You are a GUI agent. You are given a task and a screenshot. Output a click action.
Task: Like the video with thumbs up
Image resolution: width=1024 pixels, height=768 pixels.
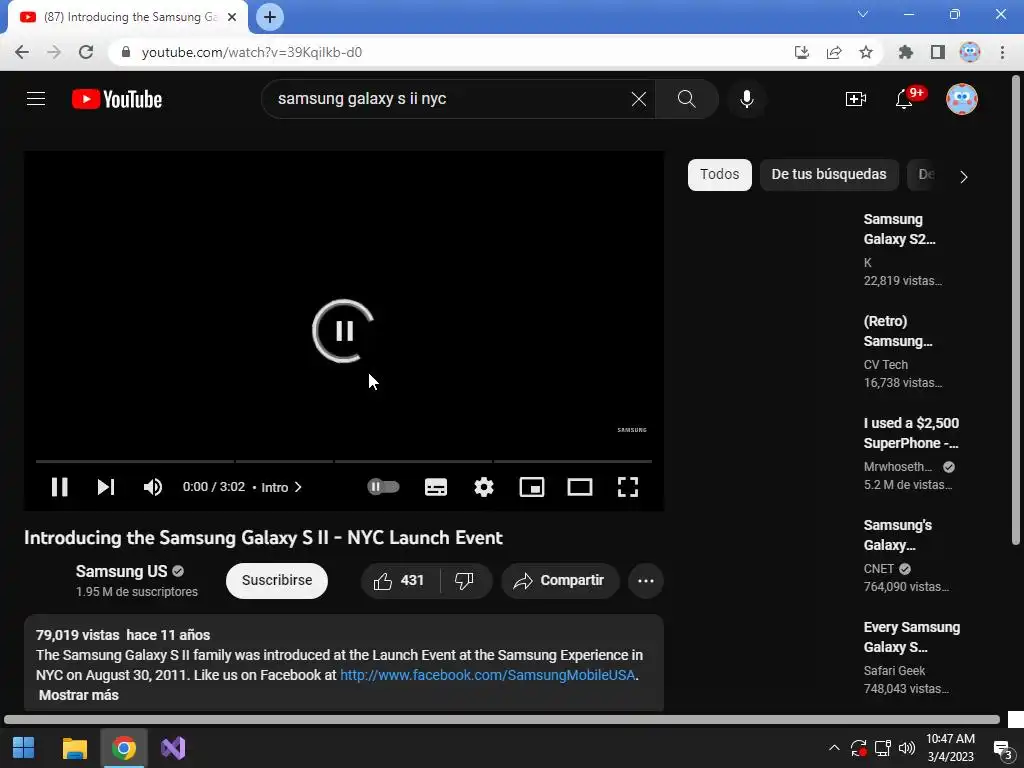pos(400,581)
